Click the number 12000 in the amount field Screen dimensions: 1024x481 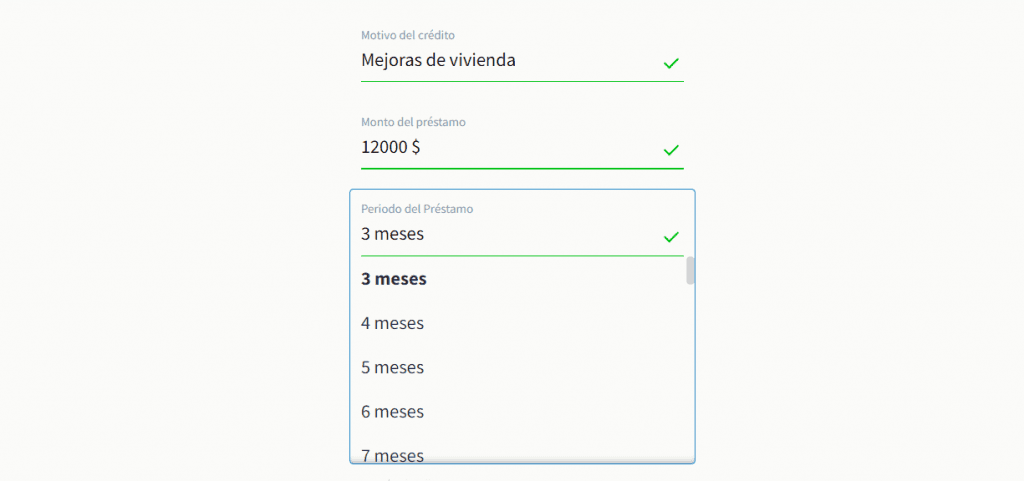click(x=383, y=147)
